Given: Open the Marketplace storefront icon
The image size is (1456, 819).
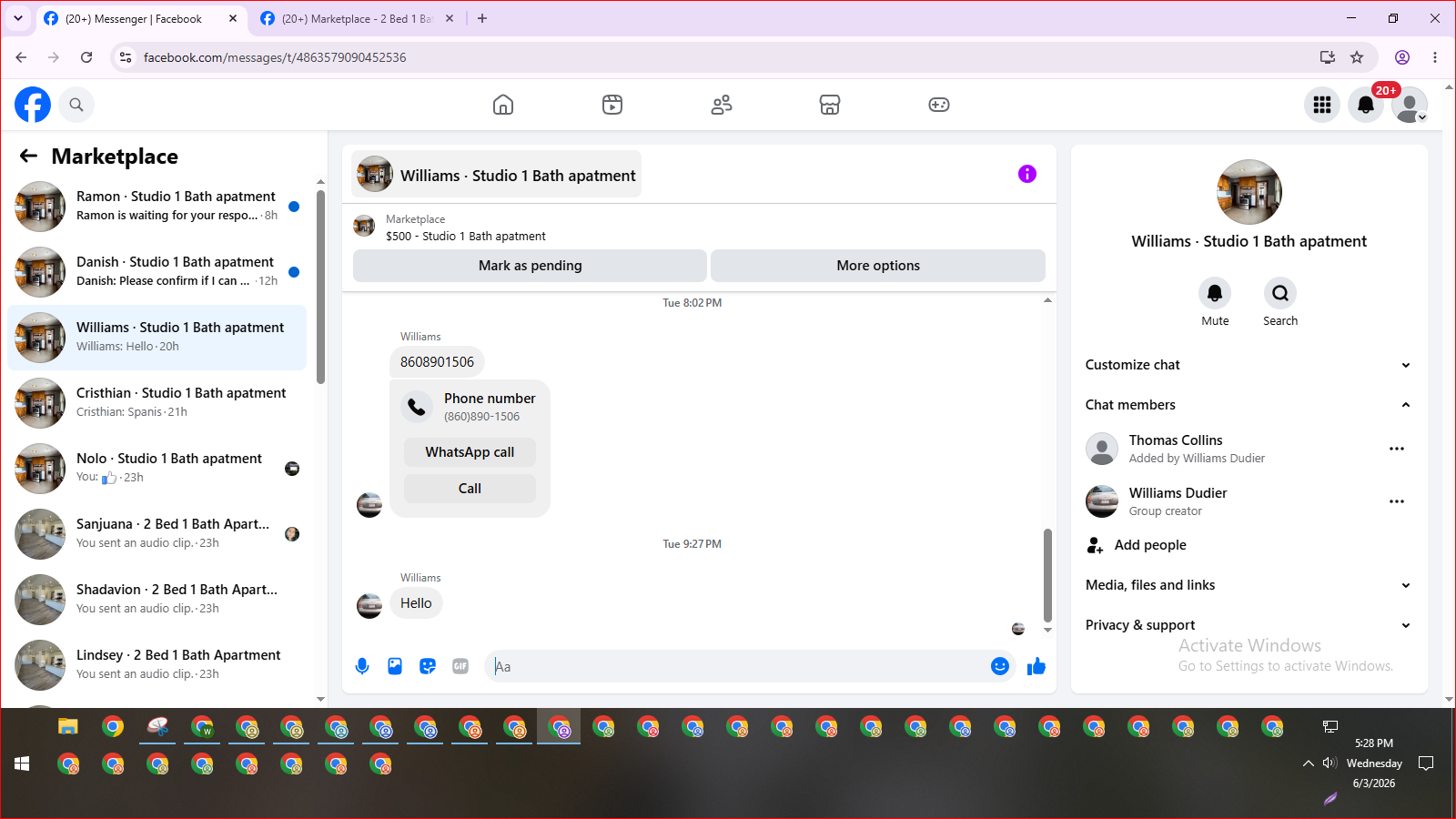Looking at the screenshot, I should click(830, 105).
